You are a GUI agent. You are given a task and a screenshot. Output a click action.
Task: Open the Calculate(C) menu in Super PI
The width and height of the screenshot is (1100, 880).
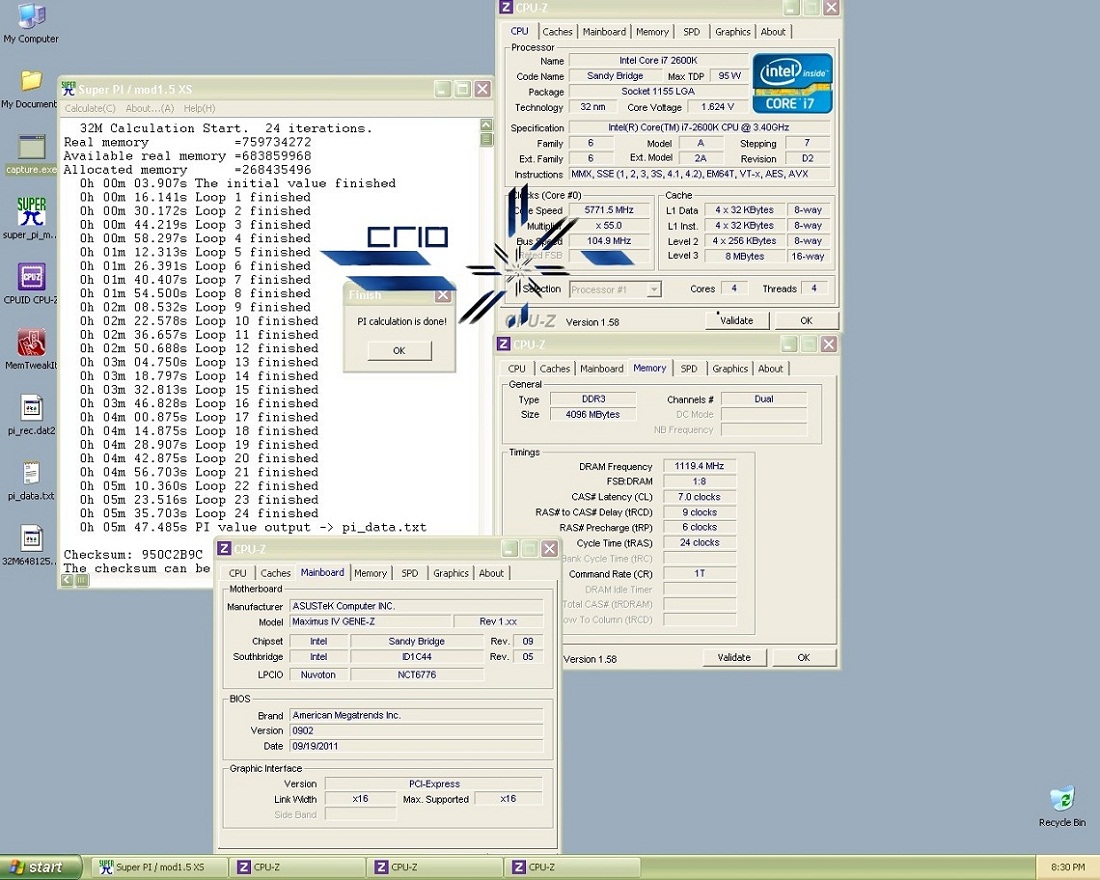tap(90, 108)
